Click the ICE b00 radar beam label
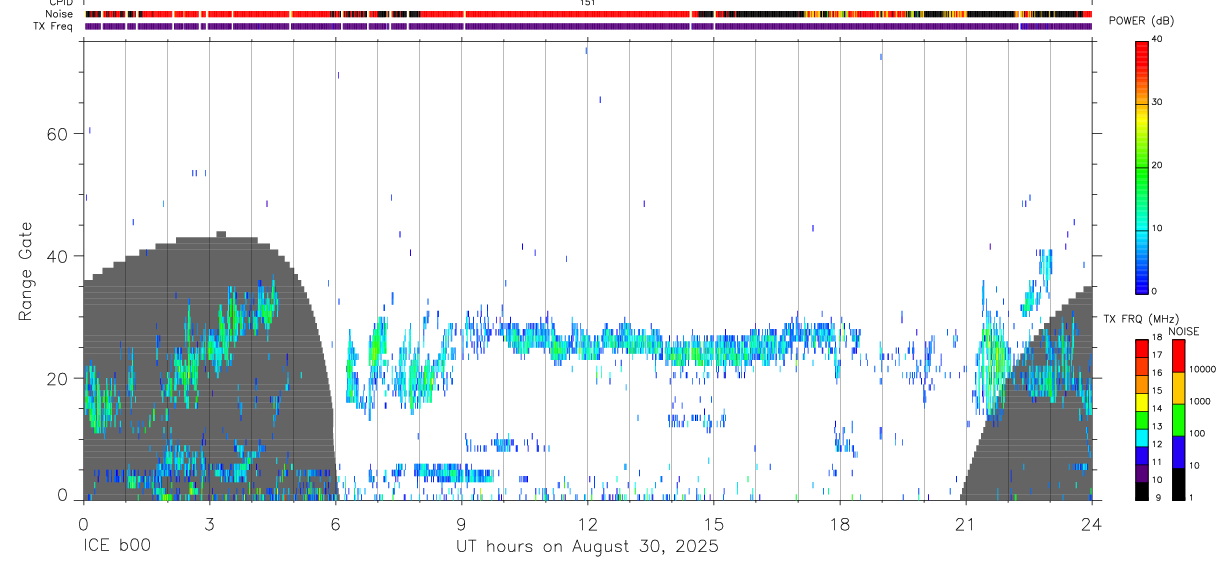This screenshot has height=567, width=1228. pos(118,547)
